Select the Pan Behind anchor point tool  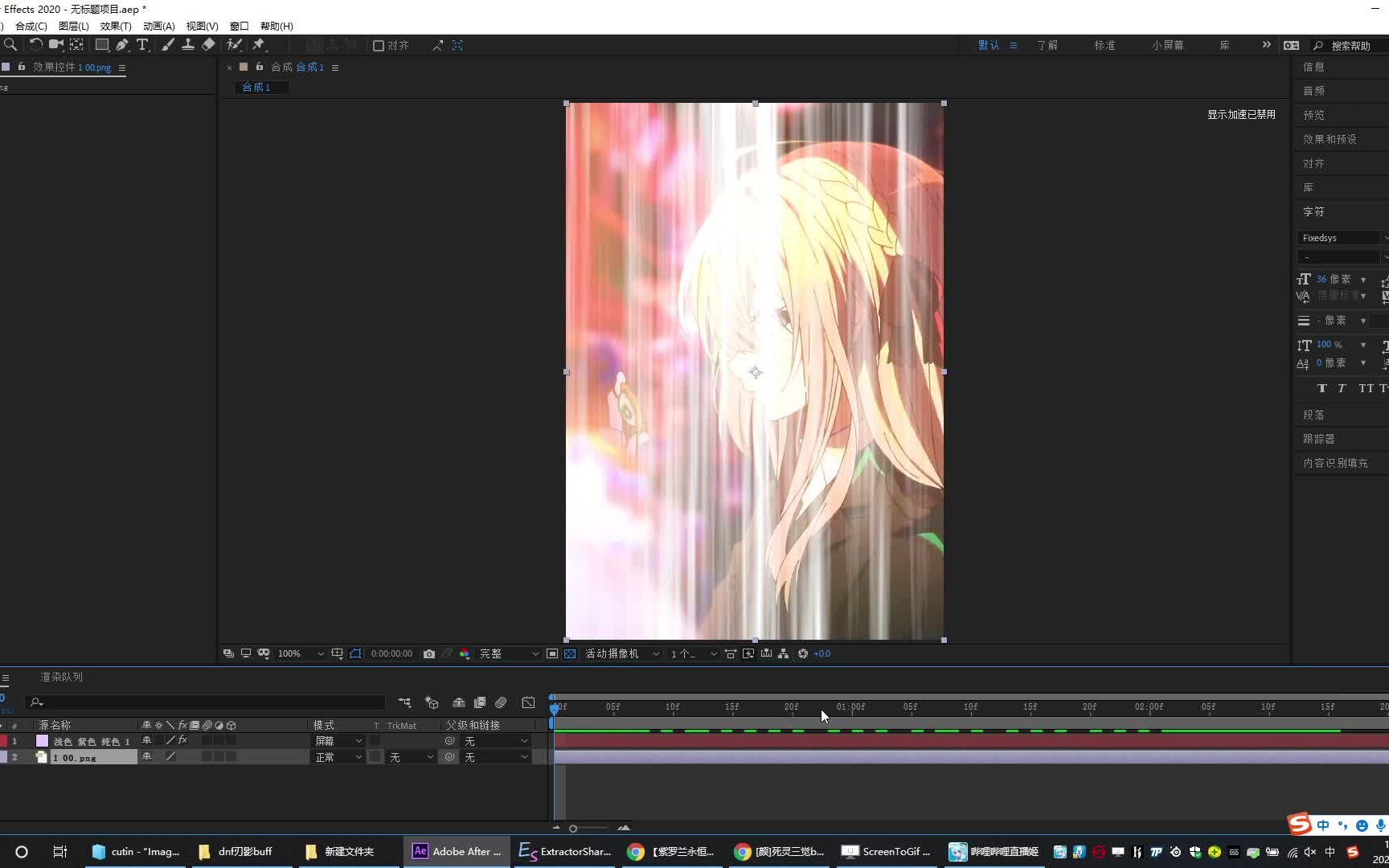pyautogui.click(x=76, y=45)
